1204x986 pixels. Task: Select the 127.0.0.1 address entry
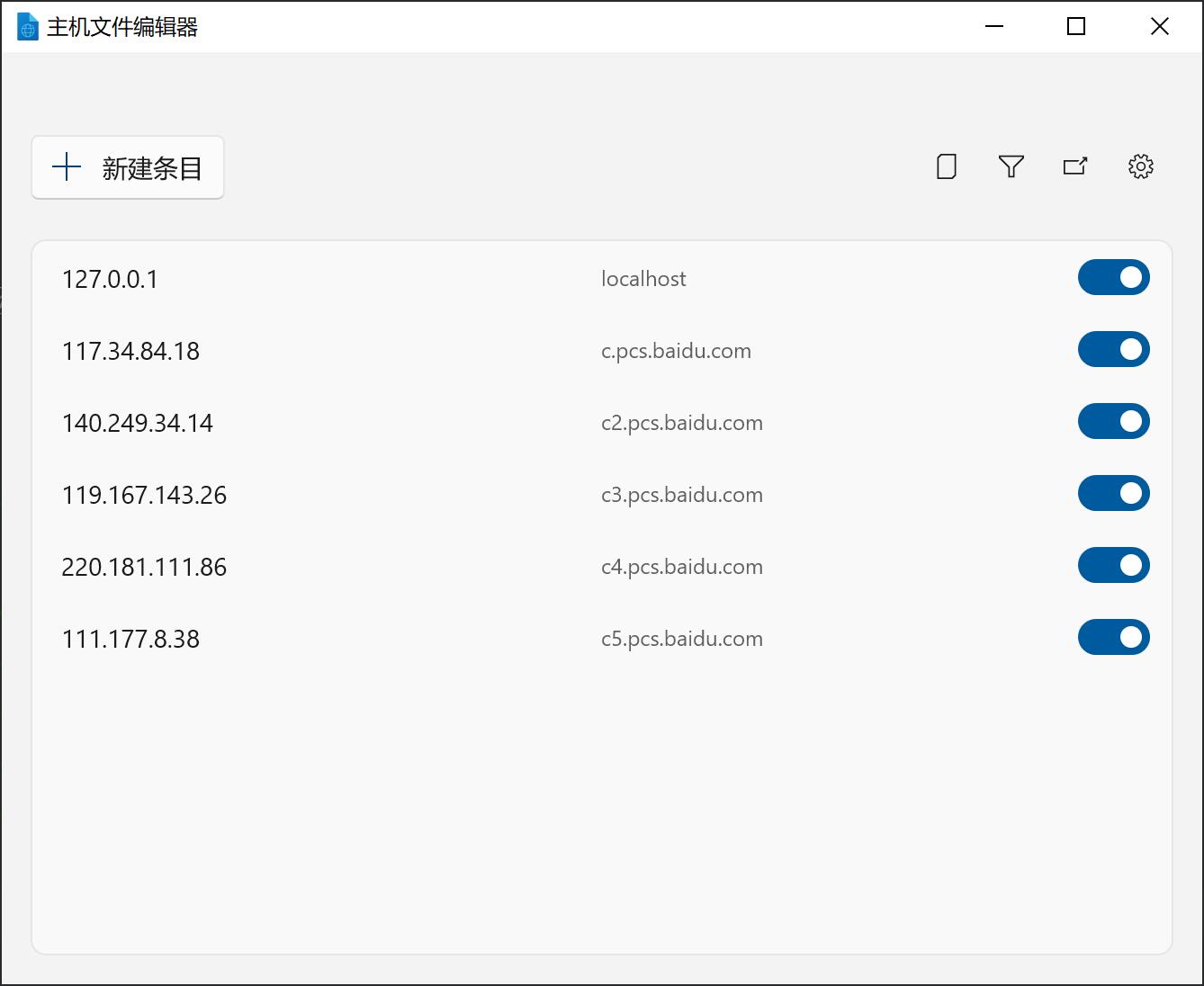coord(110,280)
